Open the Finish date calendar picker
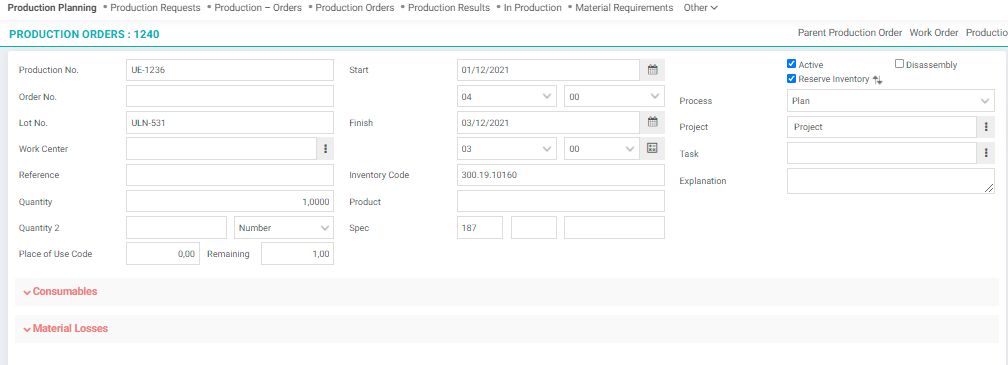Viewport: 1008px width, 365px height. tap(652, 122)
